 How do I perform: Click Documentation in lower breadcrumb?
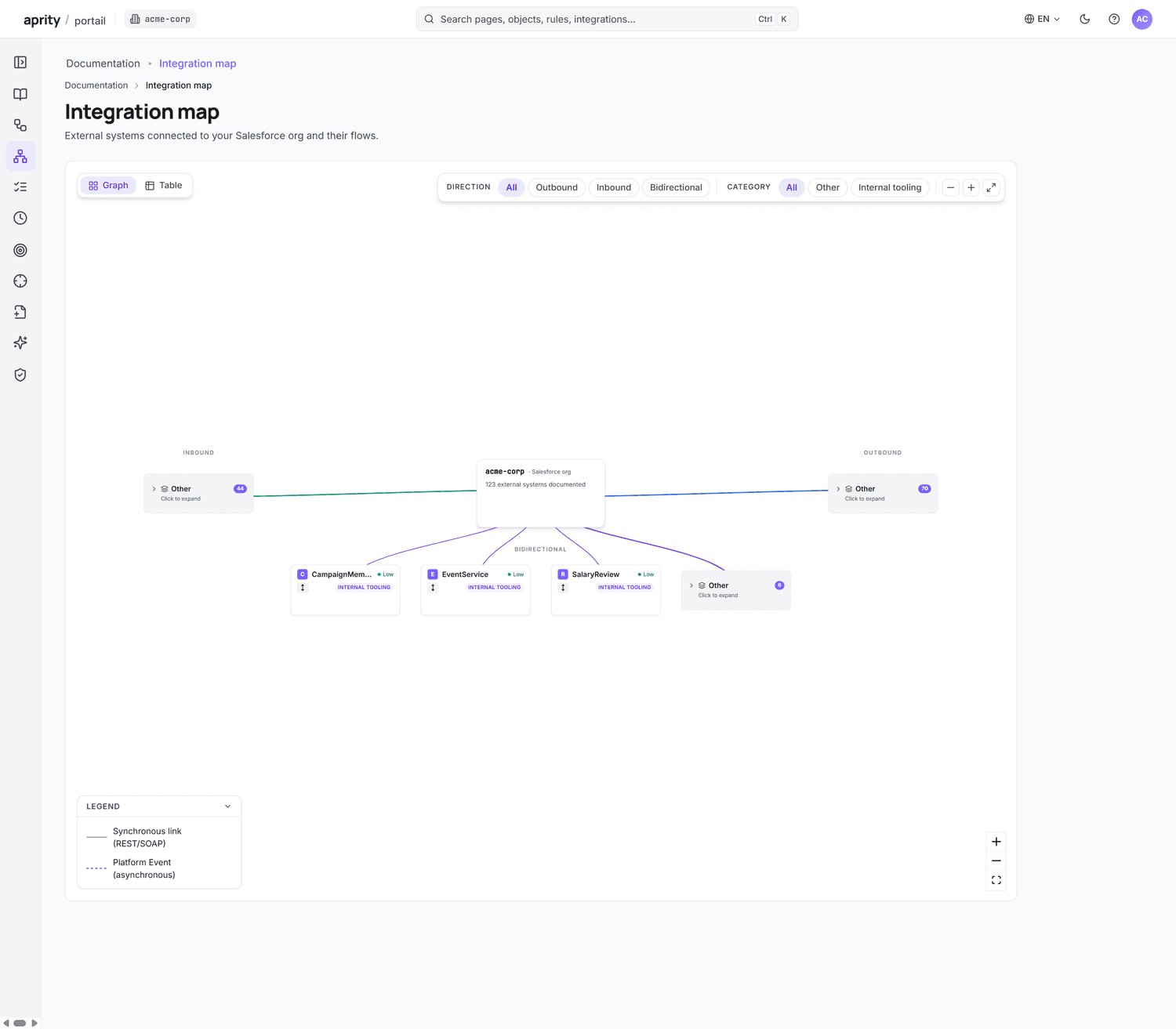[96, 85]
